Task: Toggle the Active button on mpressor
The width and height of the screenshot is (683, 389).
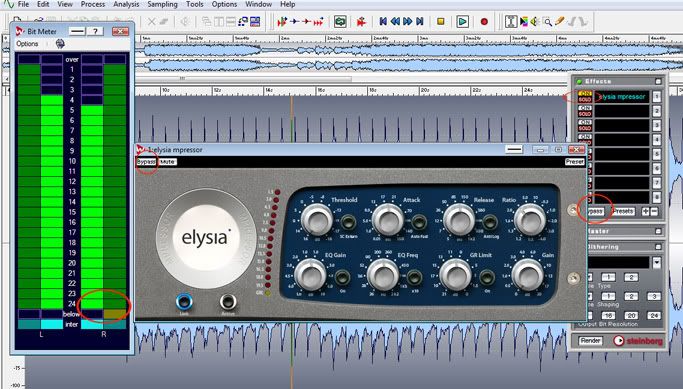Action: [x=228, y=301]
